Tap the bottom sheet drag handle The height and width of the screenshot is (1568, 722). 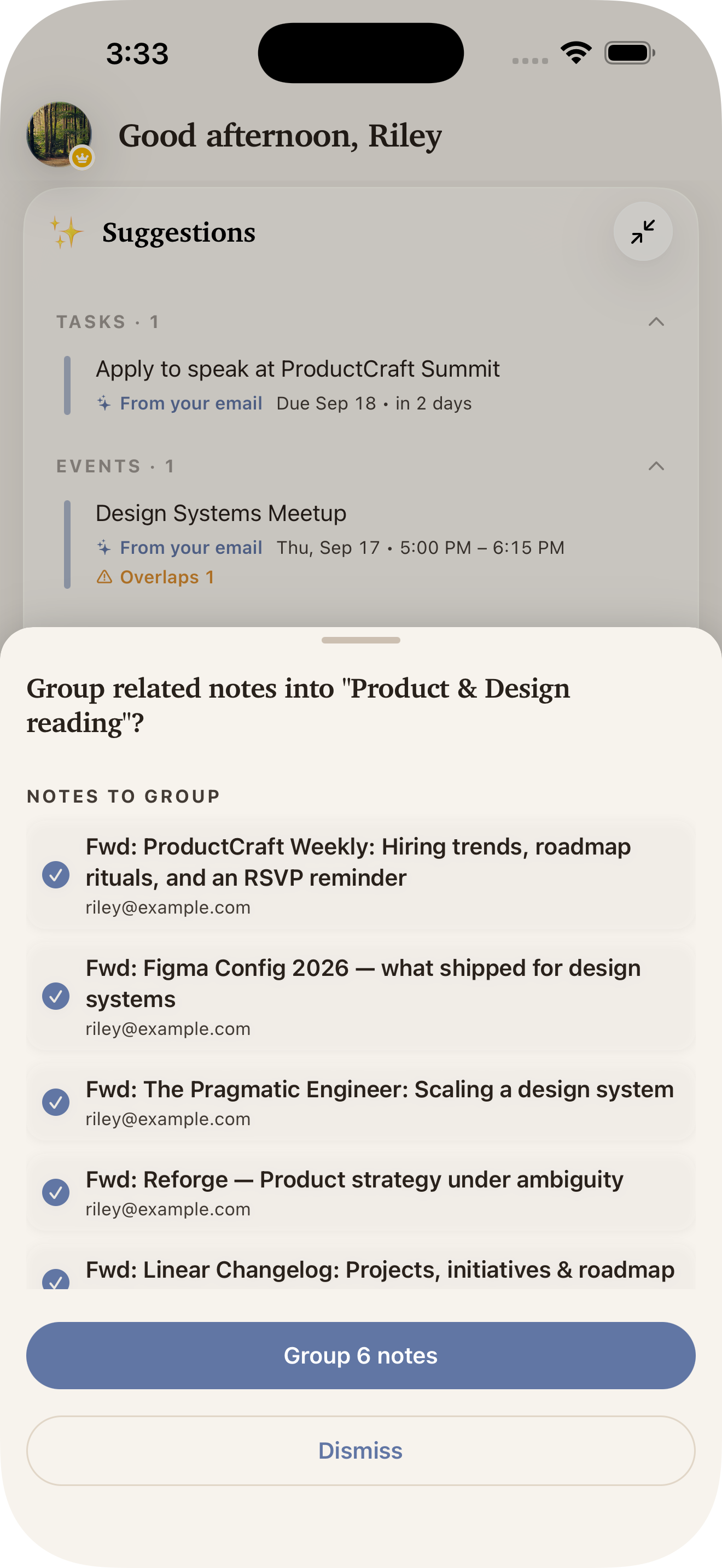tap(360, 640)
